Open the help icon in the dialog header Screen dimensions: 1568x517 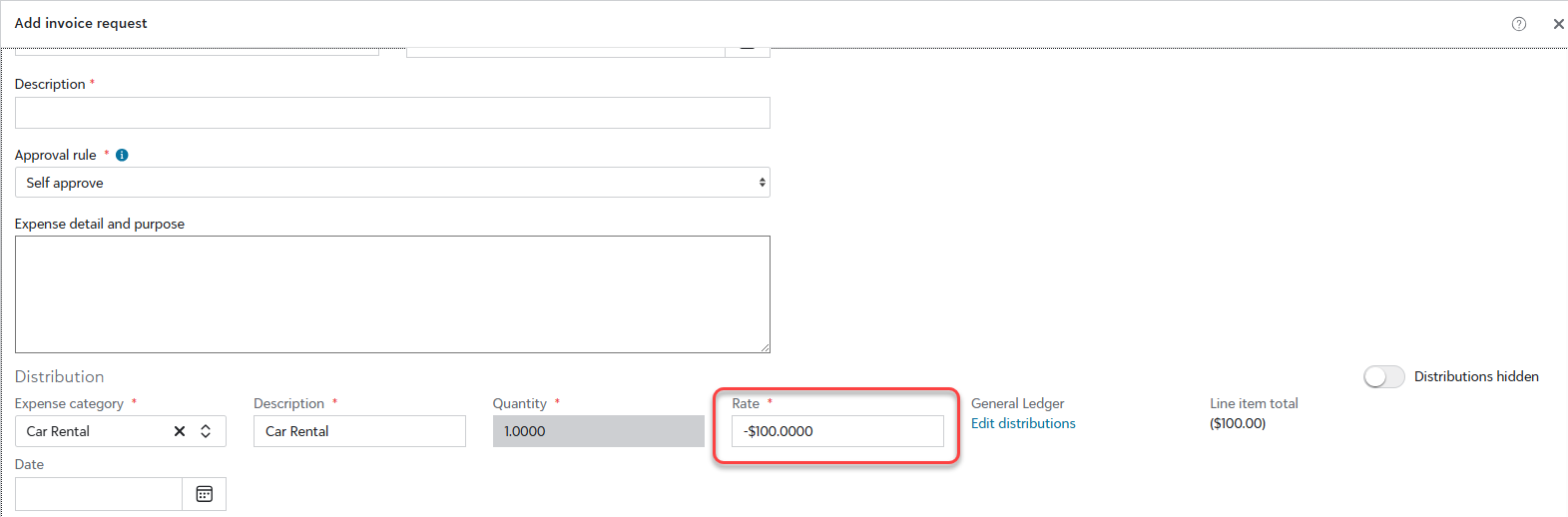tap(1518, 24)
